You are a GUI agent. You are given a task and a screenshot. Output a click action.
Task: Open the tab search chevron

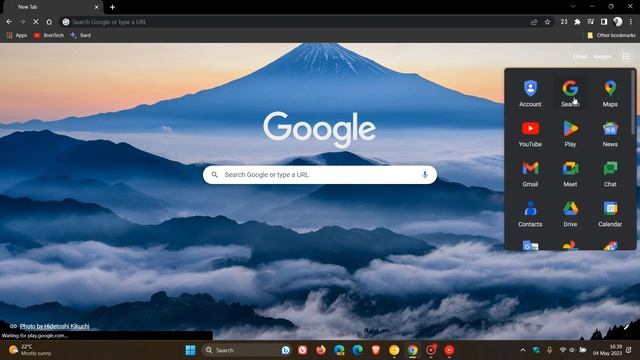point(573,7)
